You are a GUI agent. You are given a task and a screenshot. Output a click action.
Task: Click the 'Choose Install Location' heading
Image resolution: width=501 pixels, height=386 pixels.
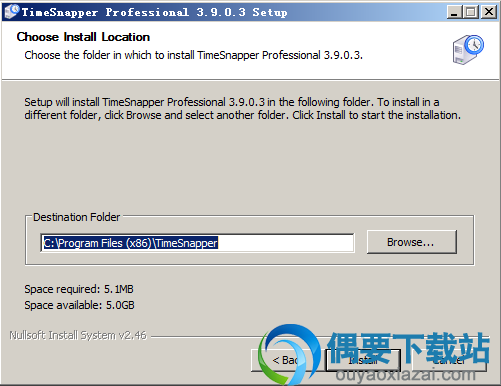tap(83, 37)
